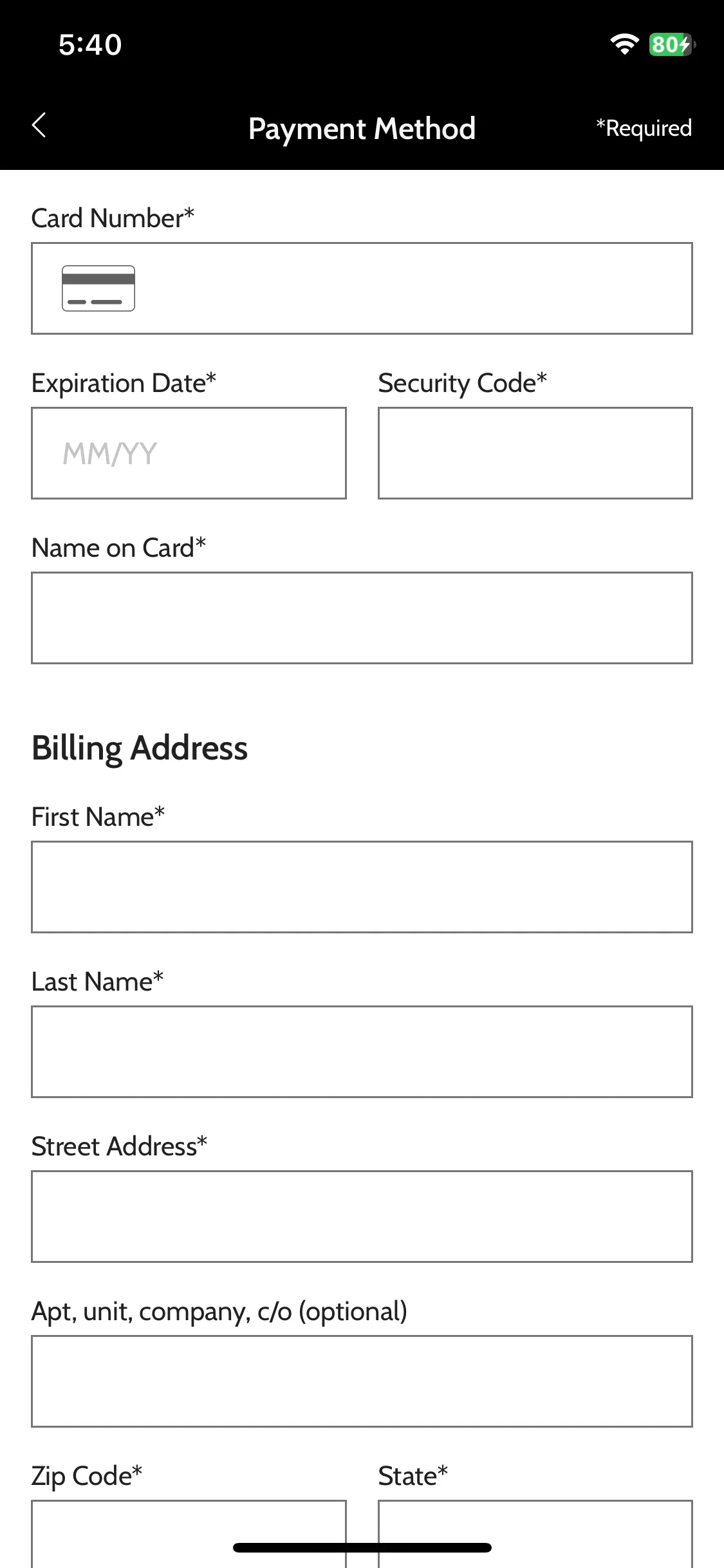This screenshot has height=1568, width=724.
Task: Click the Security Code input box
Action: 535,453
